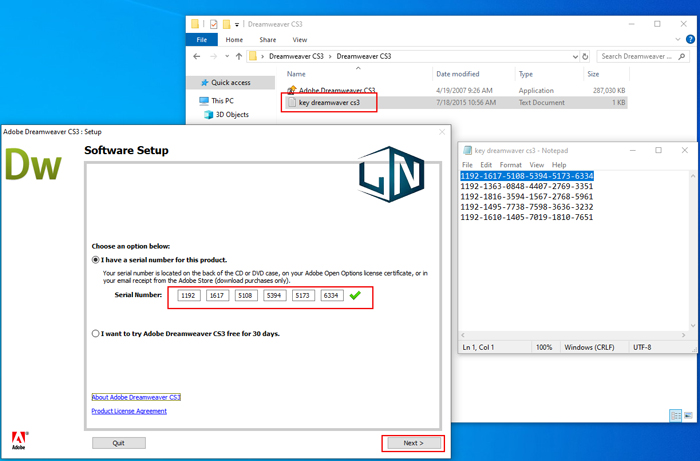Open the Home tab in Explorer
The height and width of the screenshot is (461, 700).
234,40
